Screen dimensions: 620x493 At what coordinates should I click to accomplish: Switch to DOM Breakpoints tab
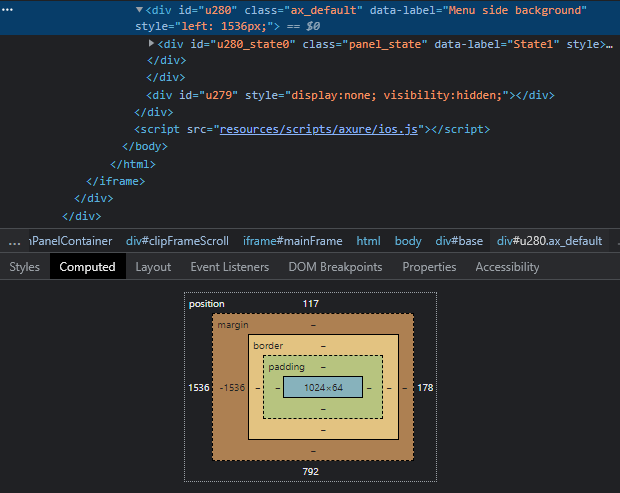[x=335, y=267]
